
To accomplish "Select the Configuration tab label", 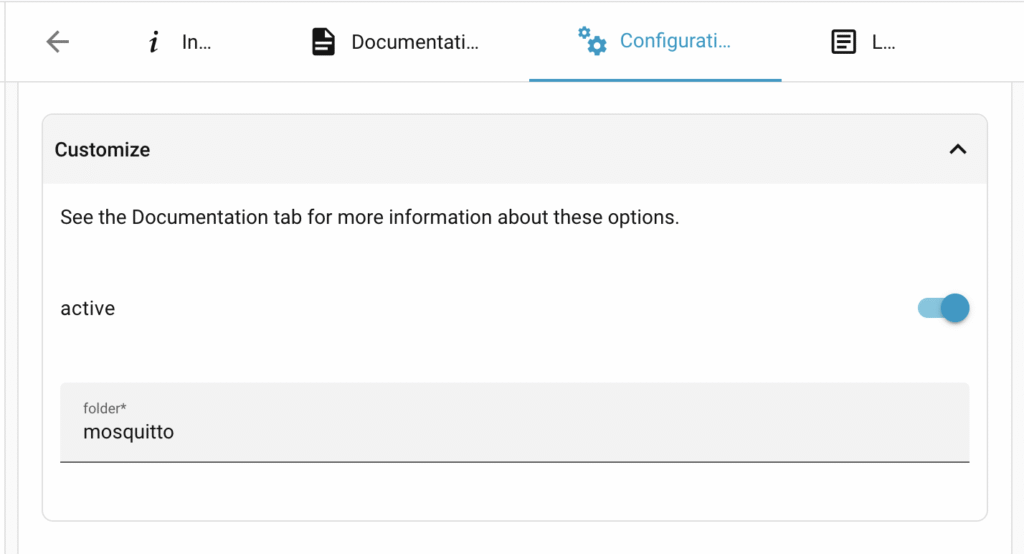I will 675,42.
